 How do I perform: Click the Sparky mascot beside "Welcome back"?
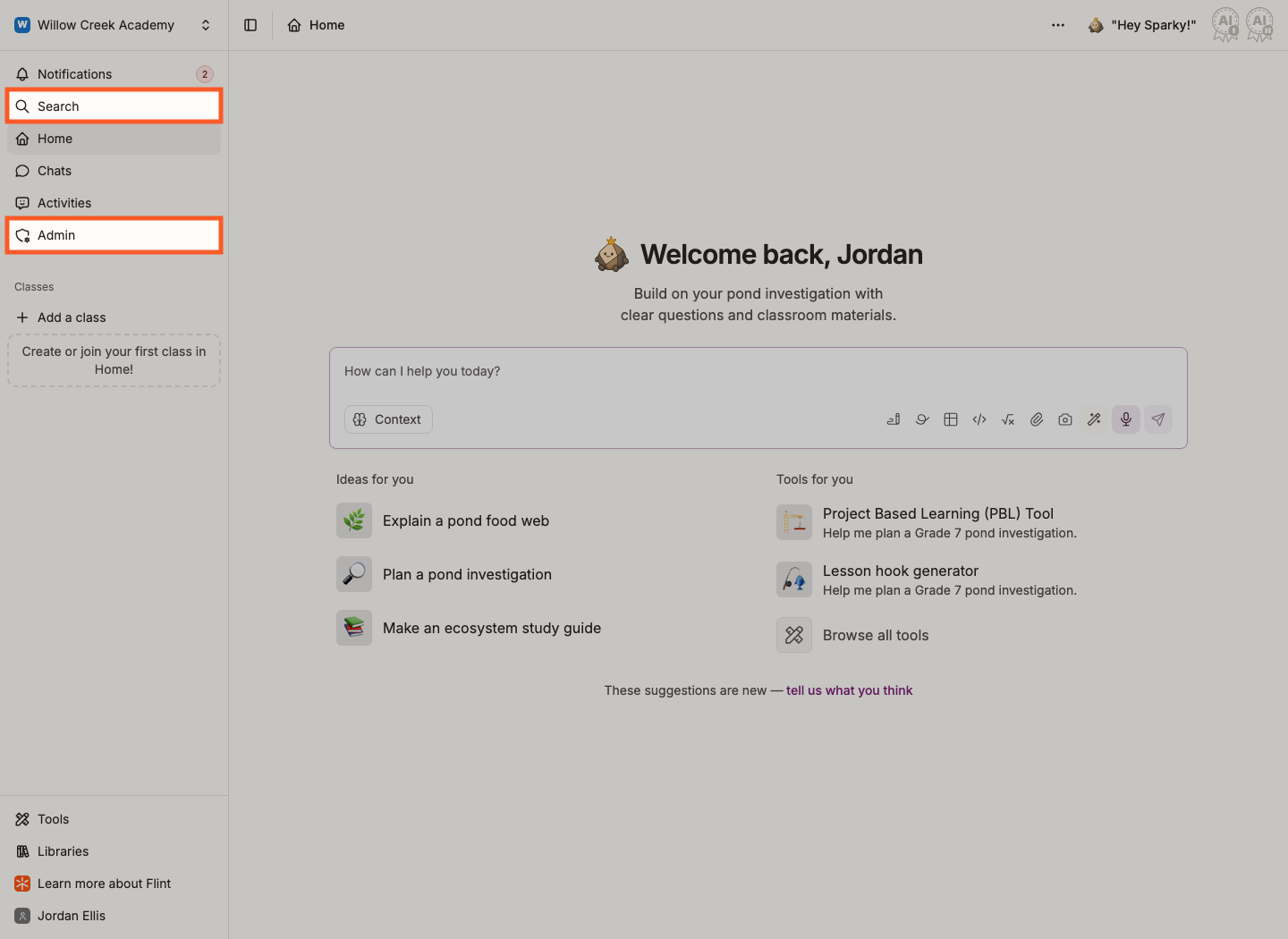[x=612, y=255]
